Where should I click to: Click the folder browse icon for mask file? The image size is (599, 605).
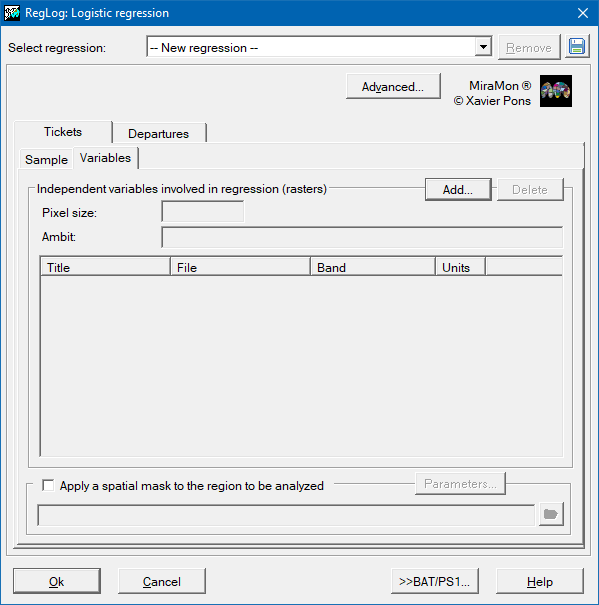tap(551, 514)
